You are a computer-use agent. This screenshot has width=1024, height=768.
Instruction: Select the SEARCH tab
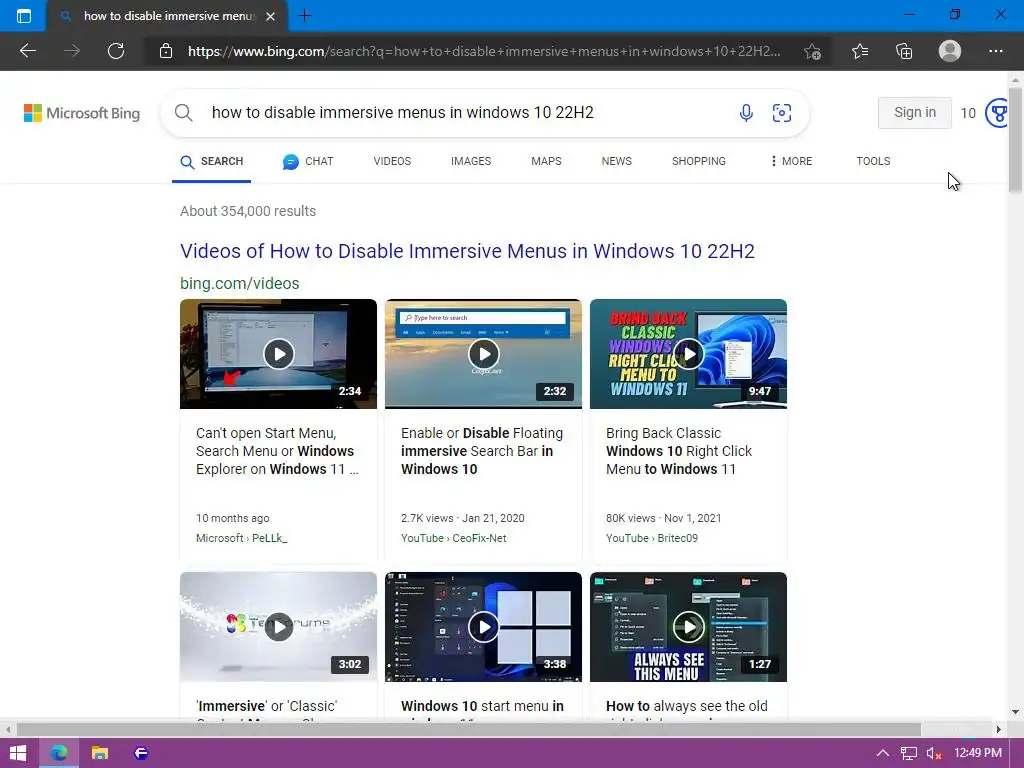tap(212, 161)
